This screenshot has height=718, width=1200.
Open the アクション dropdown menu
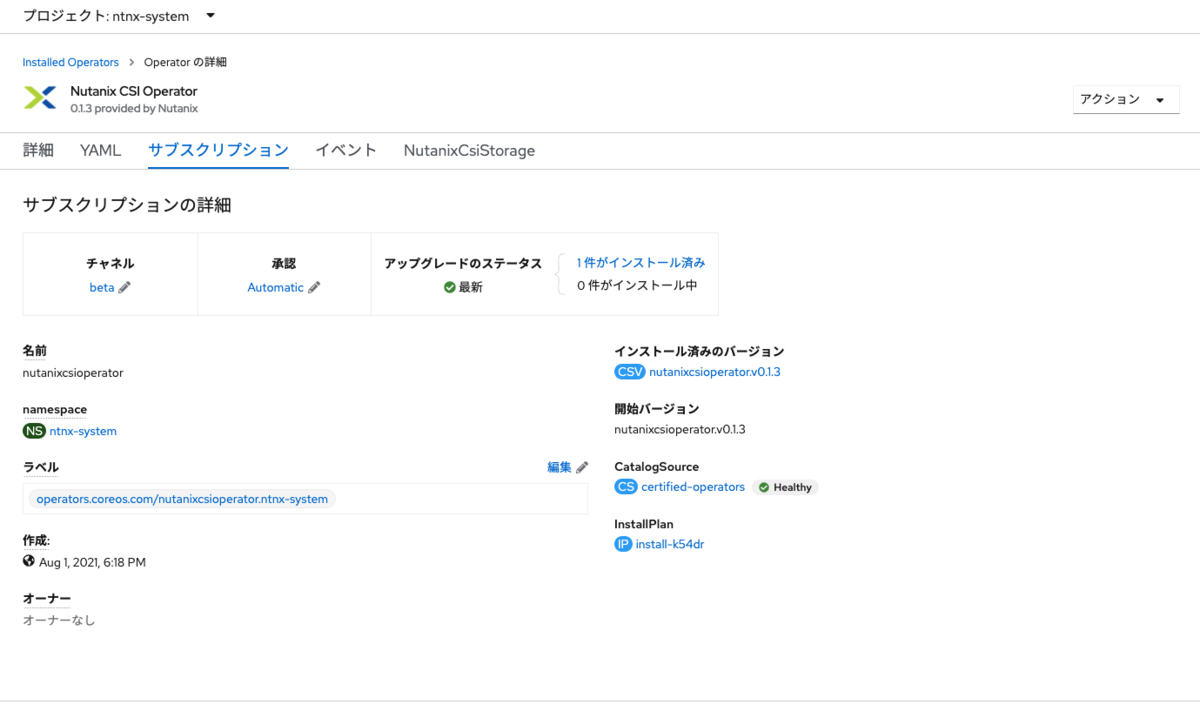click(1125, 99)
